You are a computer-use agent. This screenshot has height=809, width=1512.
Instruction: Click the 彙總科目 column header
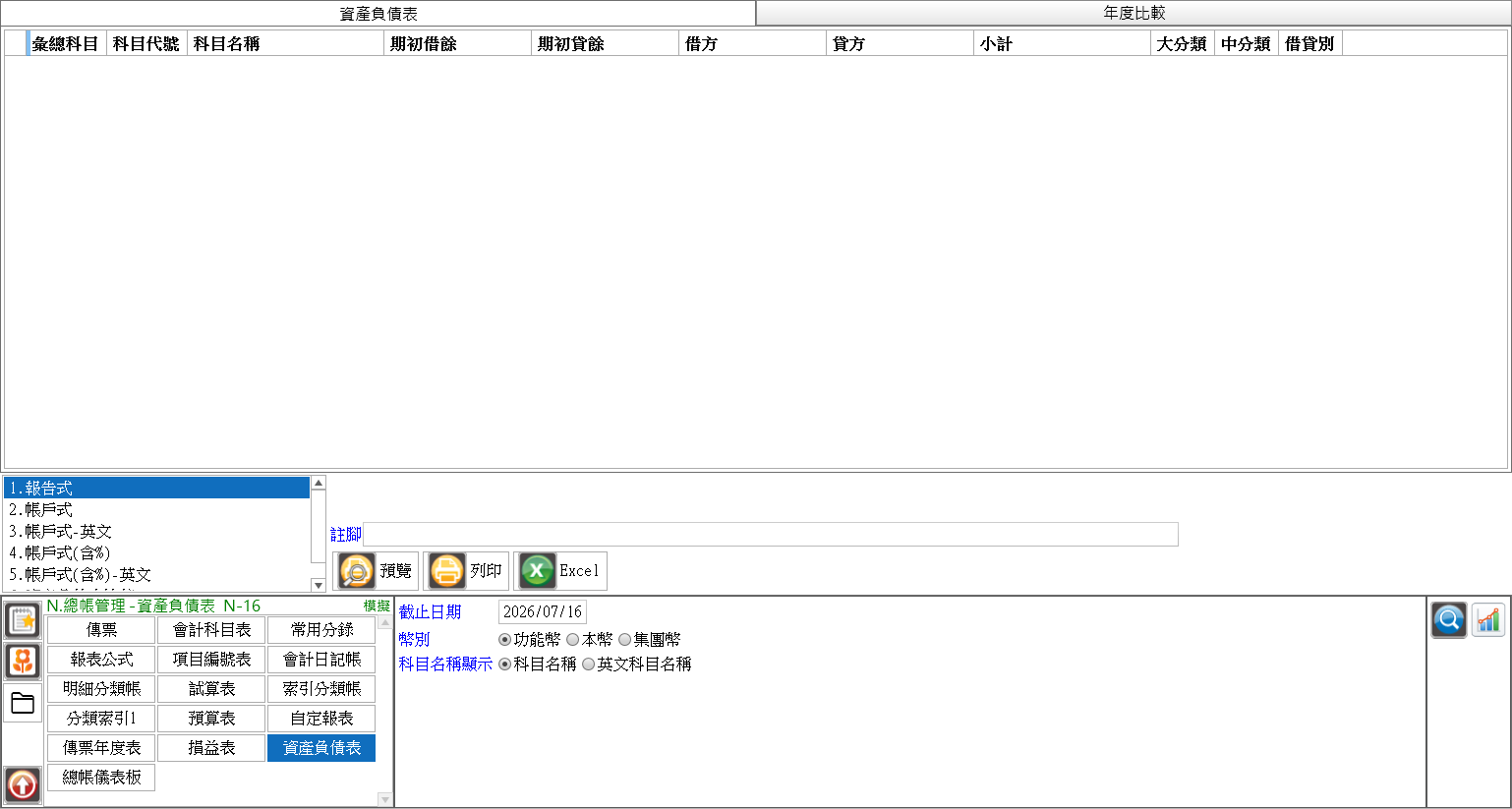(x=66, y=44)
